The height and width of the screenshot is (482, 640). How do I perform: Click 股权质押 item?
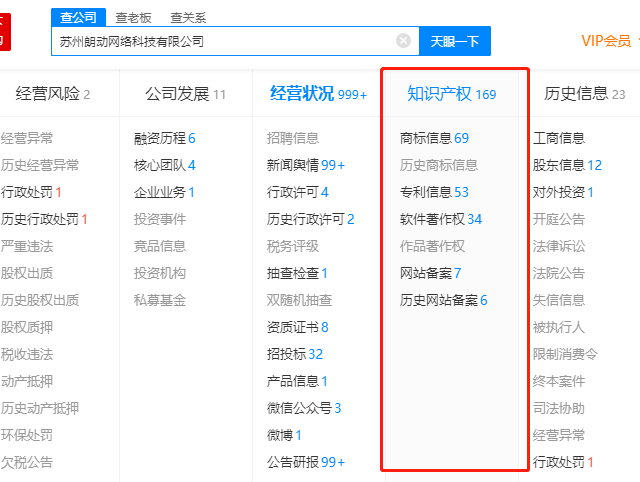tap(27, 327)
